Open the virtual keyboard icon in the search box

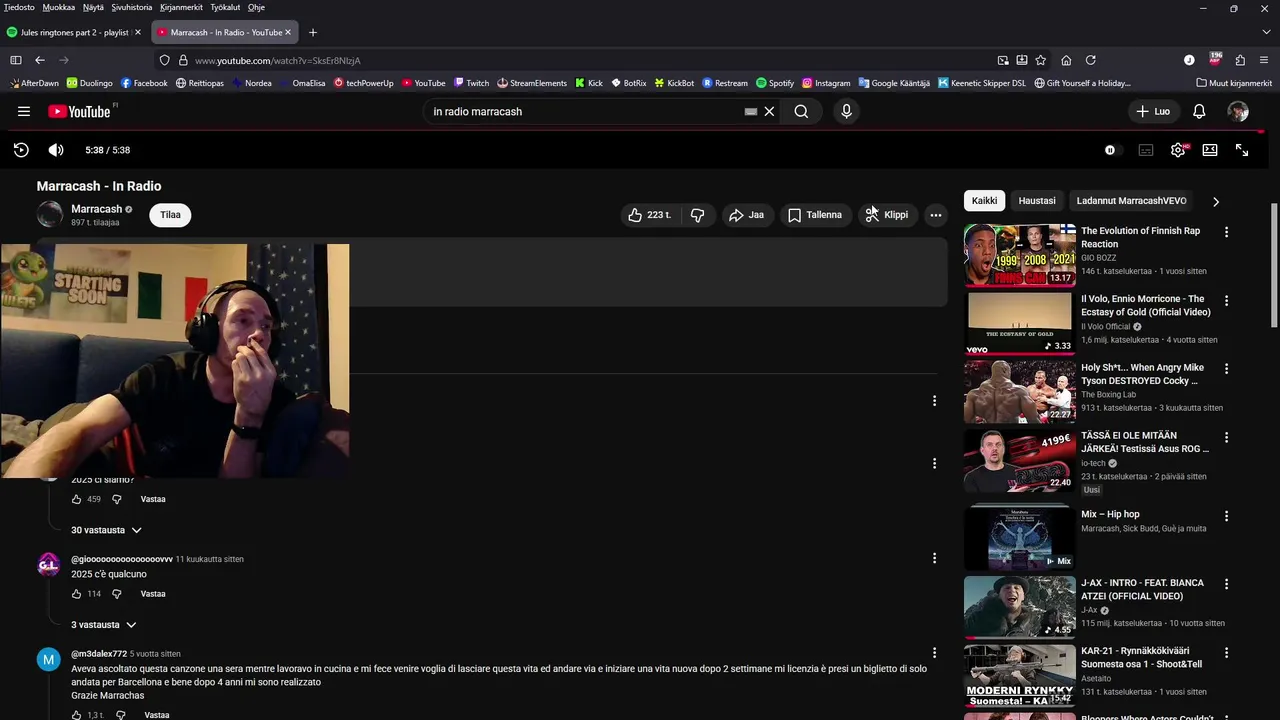point(751,112)
